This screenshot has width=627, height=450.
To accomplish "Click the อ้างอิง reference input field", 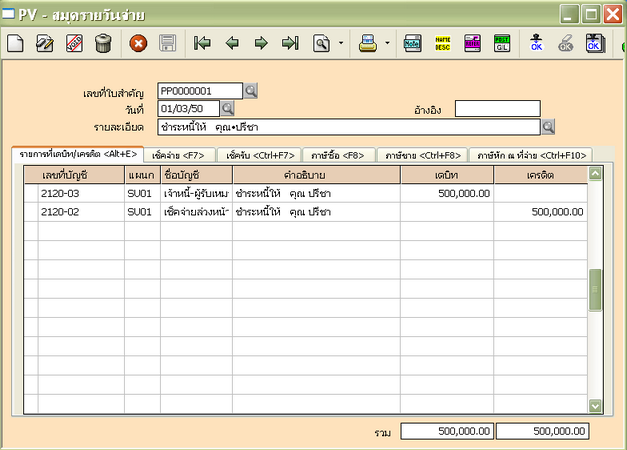I will point(497,108).
